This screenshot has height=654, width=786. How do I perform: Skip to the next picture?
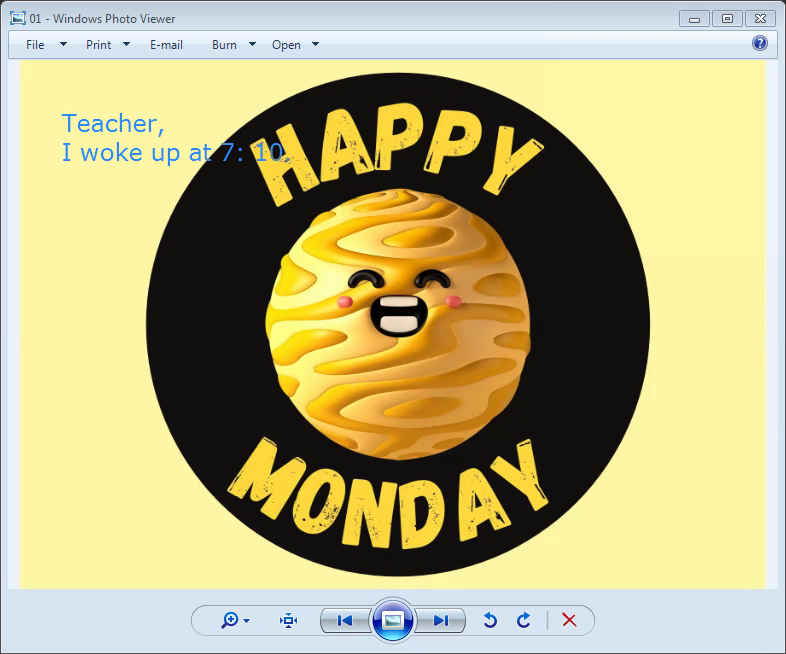pyautogui.click(x=441, y=621)
